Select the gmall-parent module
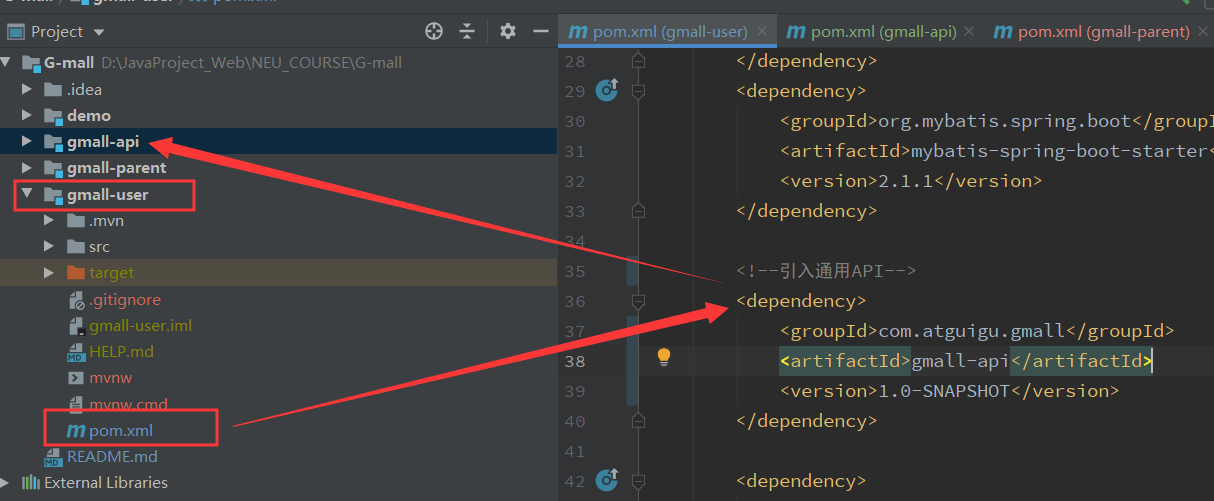 [x=117, y=167]
